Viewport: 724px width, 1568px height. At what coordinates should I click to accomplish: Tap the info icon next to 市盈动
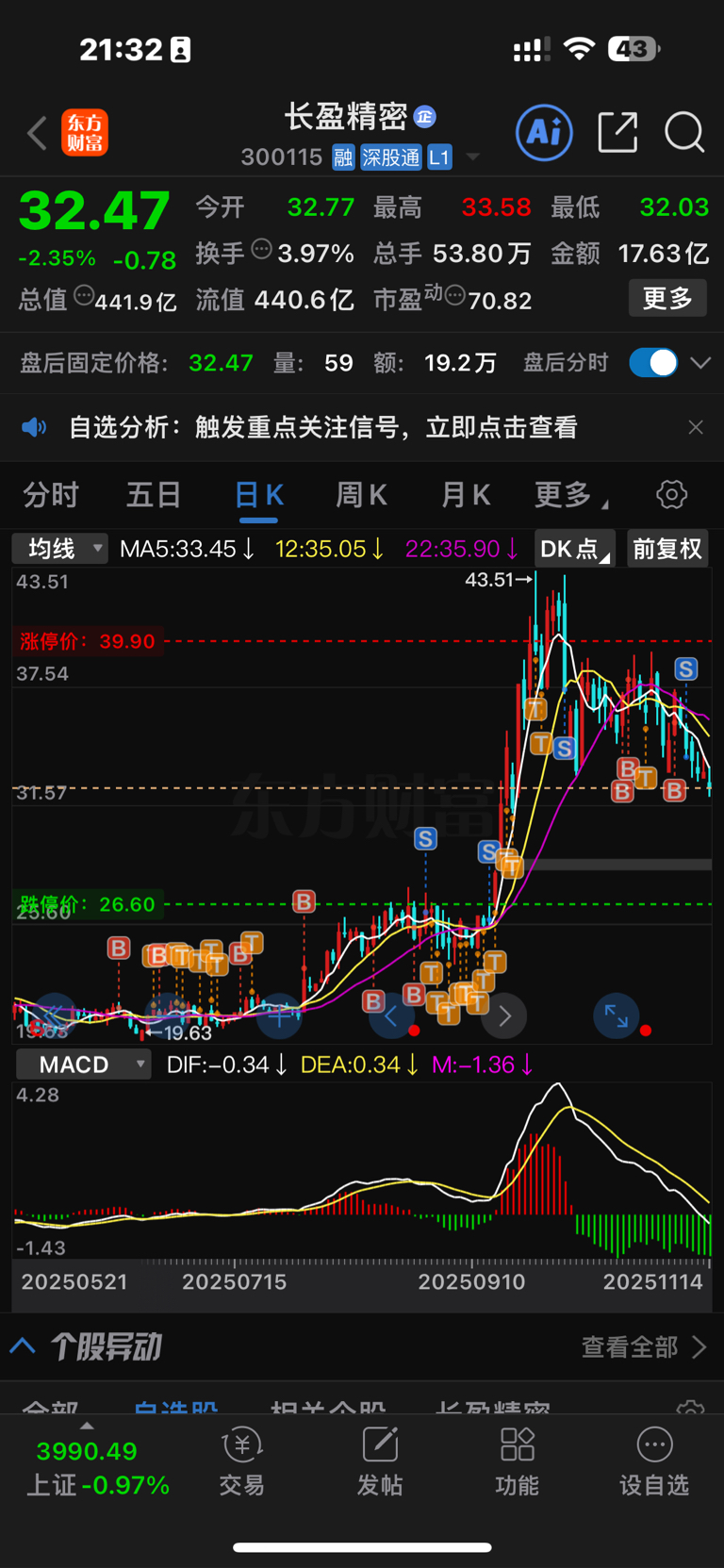point(455,298)
